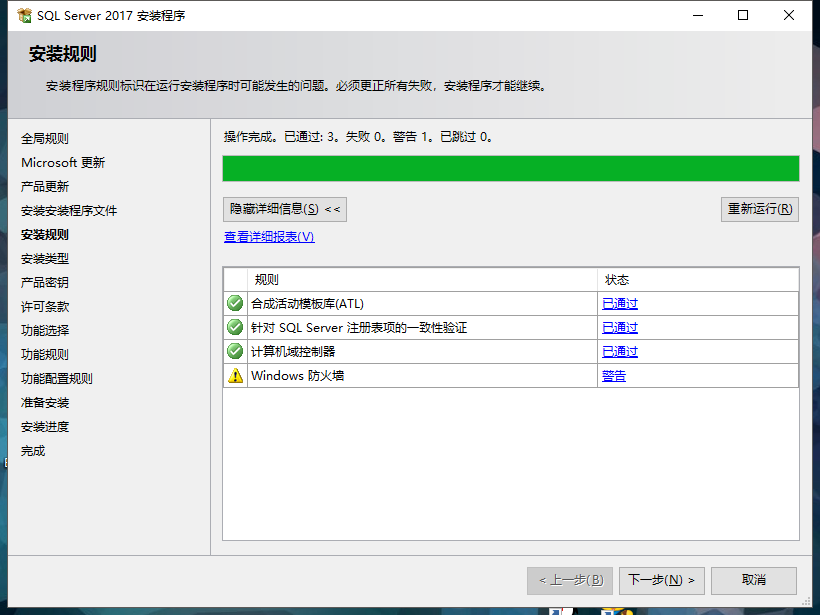Open the 警告 link for Windows 防火墙
The height and width of the screenshot is (615, 820).
613,376
